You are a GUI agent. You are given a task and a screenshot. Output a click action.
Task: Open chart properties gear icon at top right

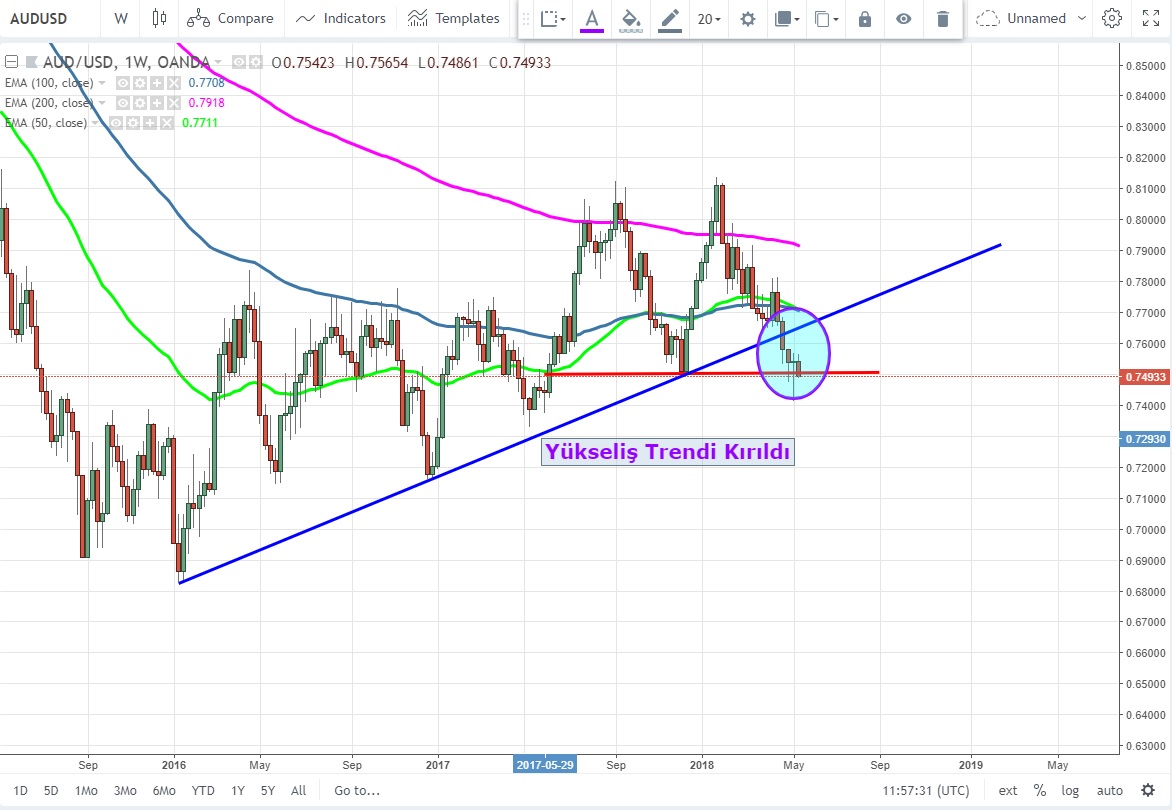(1111, 18)
